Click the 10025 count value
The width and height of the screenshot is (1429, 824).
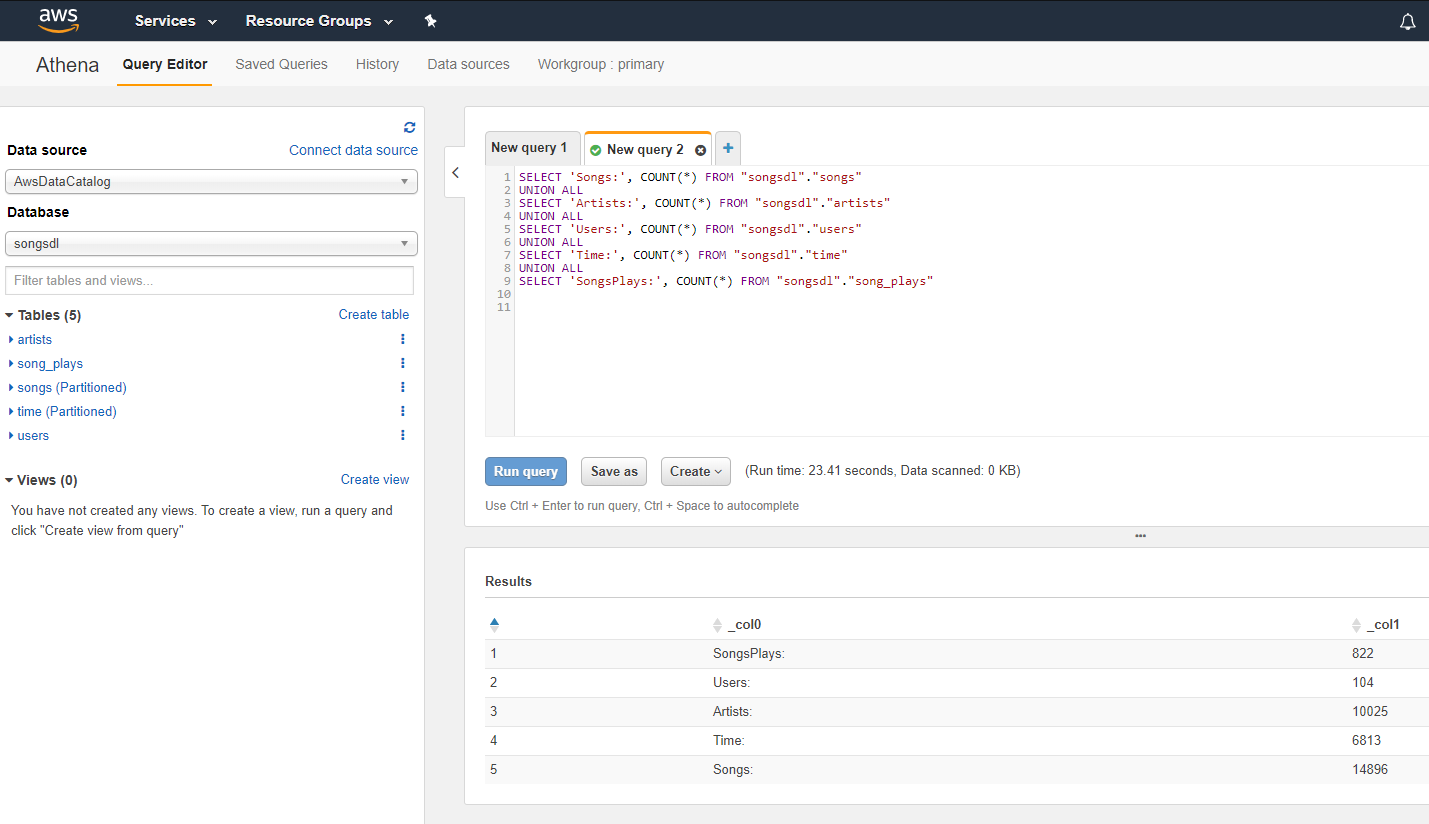(1370, 711)
